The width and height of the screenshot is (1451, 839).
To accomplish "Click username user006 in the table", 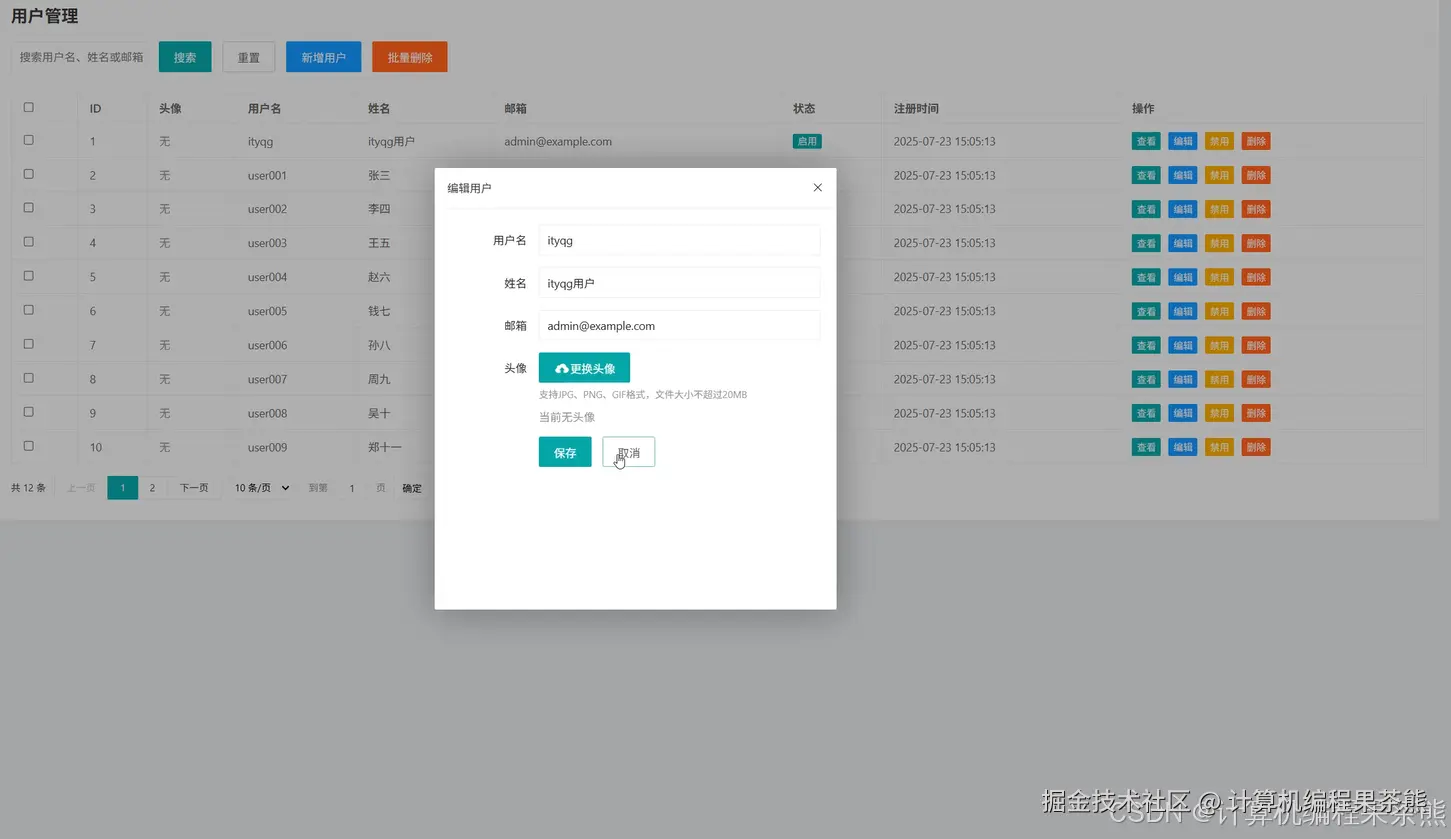I will [x=267, y=345].
